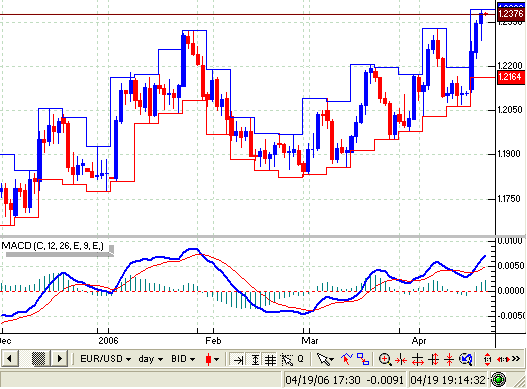Click the magnifier zoom-in icon
527x389 pixels.
[385, 359]
